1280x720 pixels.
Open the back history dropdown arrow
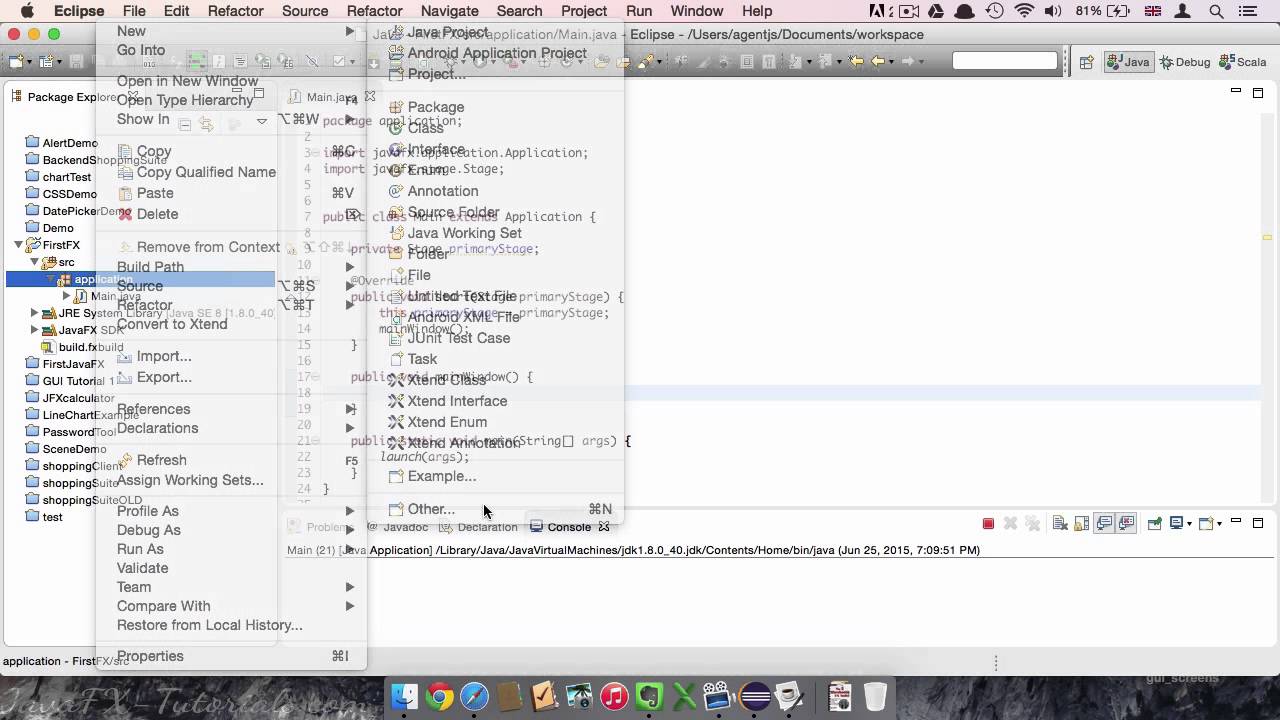click(x=890, y=62)
